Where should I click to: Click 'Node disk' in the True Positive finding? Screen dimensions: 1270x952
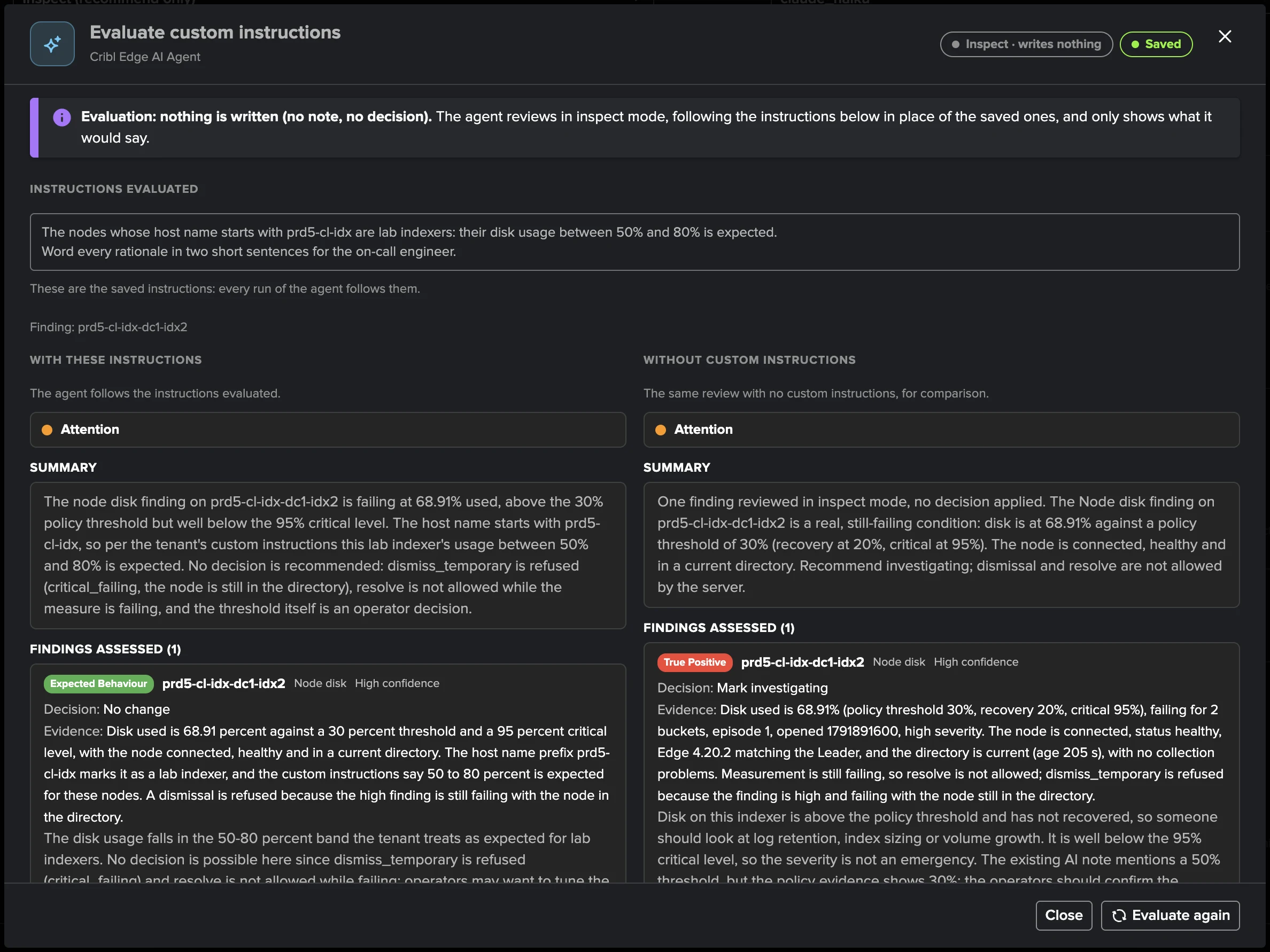(x=899, y=662)
